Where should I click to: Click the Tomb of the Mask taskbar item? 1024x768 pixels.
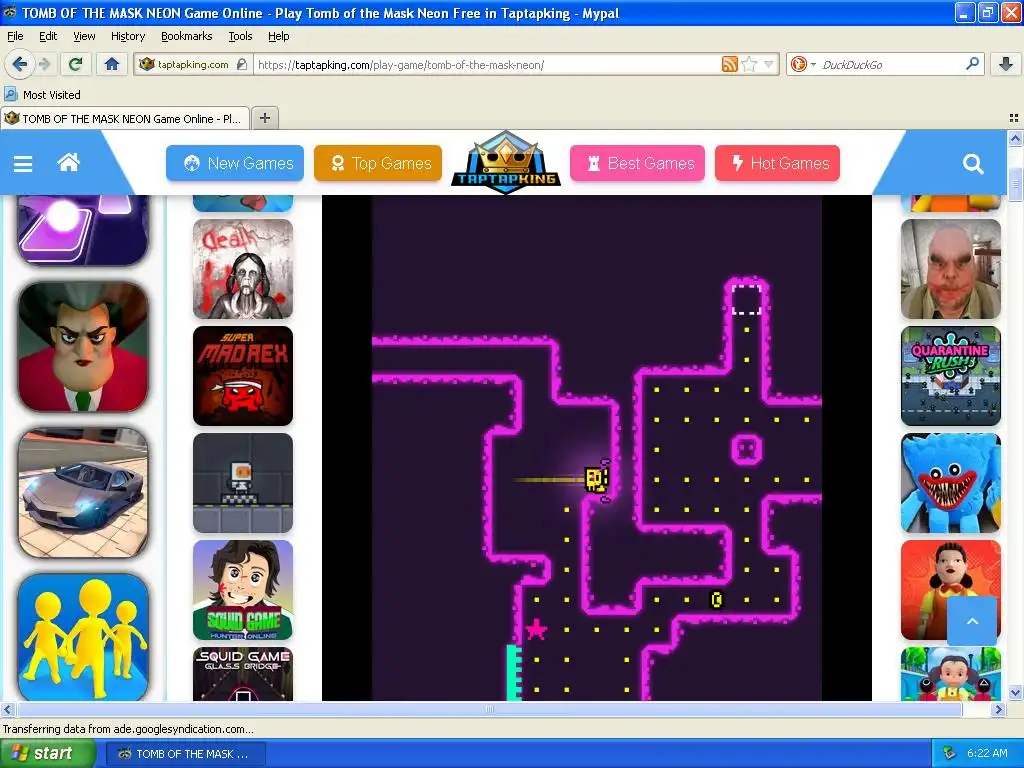pos(185,754)
